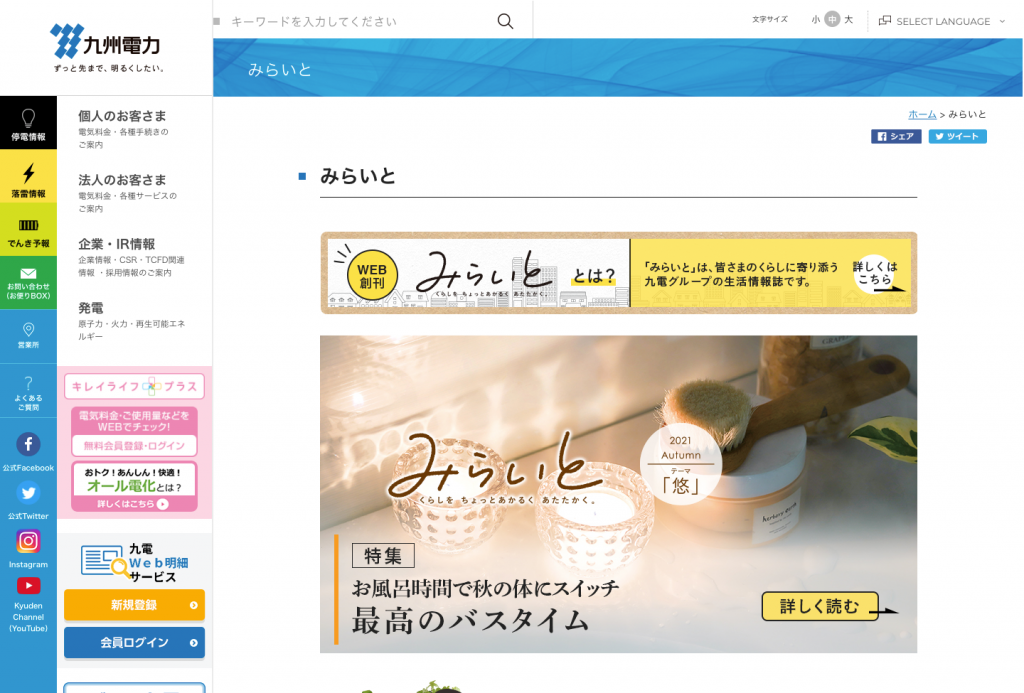
Task: Set text size to 小 (small)
Action: point(815,20)
